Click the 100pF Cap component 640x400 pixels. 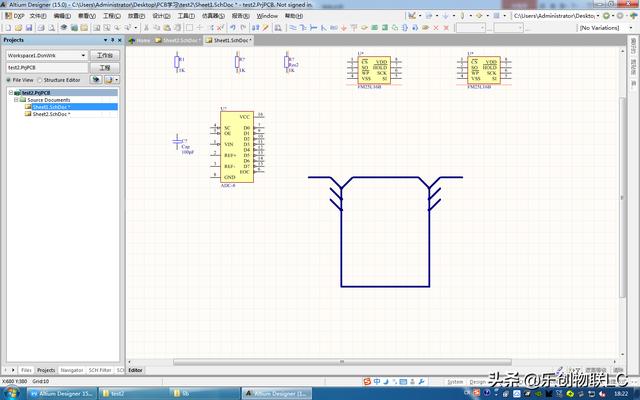pyautogui.click(x=182, y=144)
